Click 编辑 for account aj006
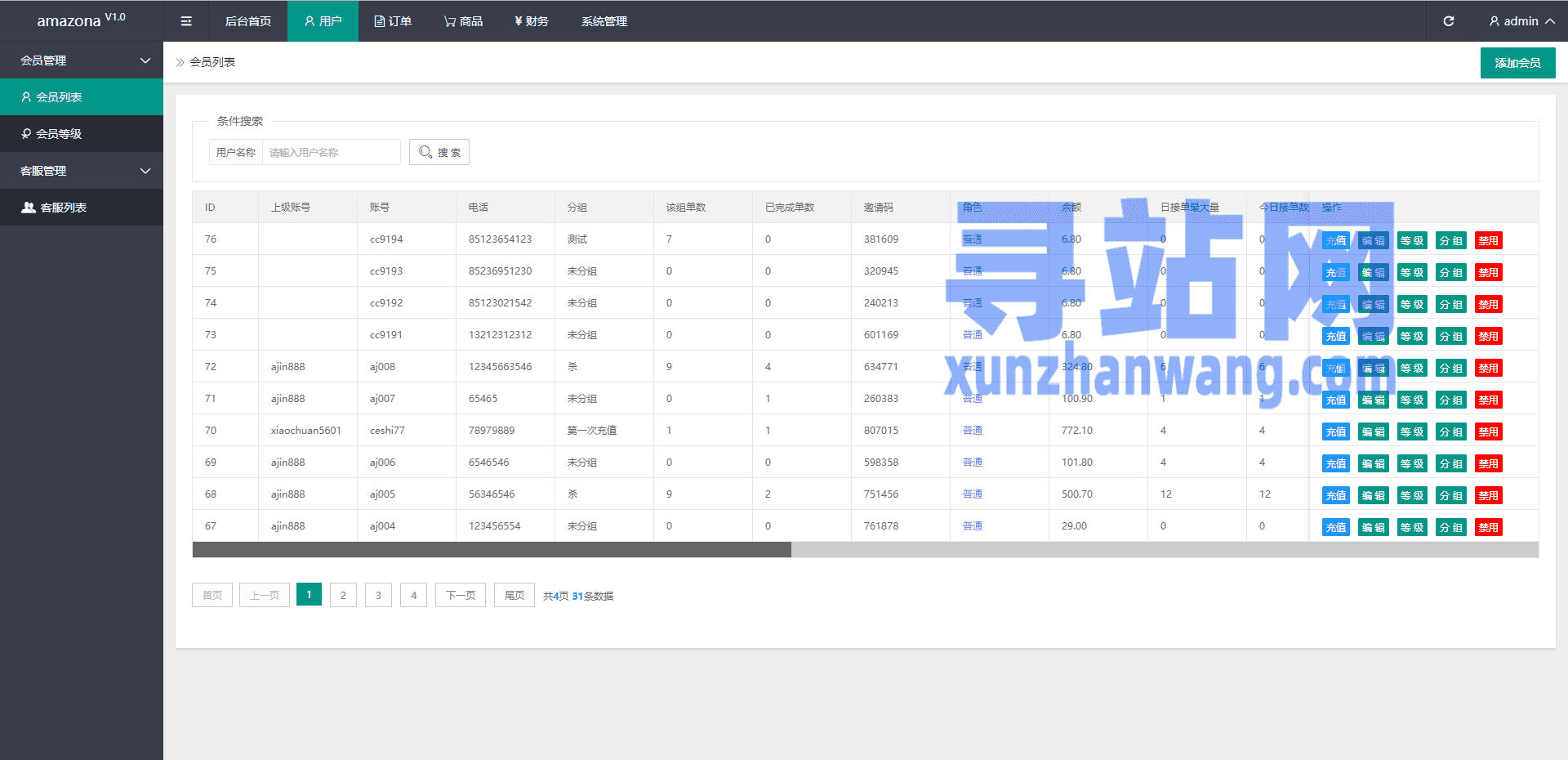The height and width of the screenshot is (760, 1568). pyautogui.click(x=1373, y=464)
